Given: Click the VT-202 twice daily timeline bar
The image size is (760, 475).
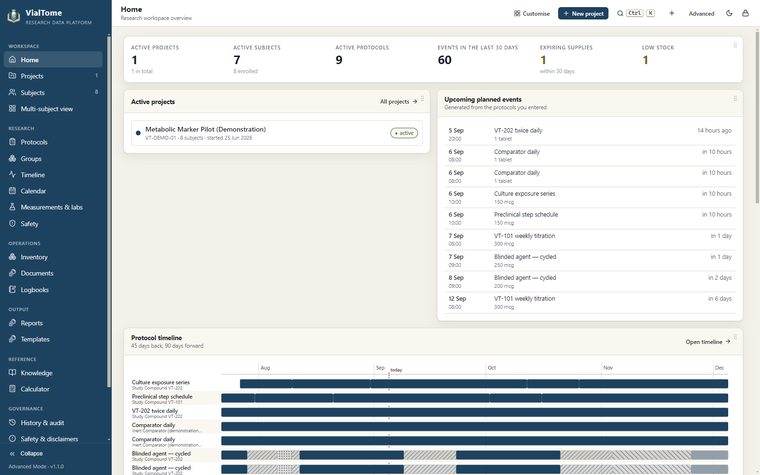Looking at the screenshot, I should [x=475, y=412].
